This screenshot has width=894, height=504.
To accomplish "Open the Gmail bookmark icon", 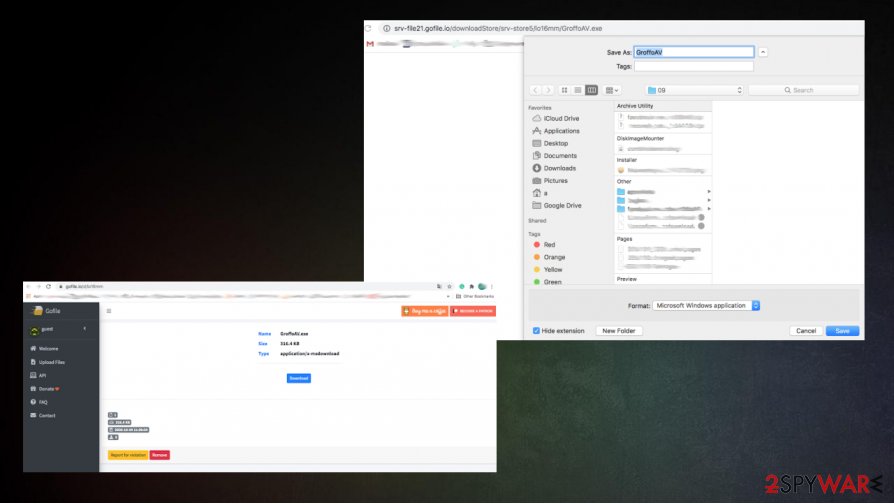I will [x=370, y=43].
